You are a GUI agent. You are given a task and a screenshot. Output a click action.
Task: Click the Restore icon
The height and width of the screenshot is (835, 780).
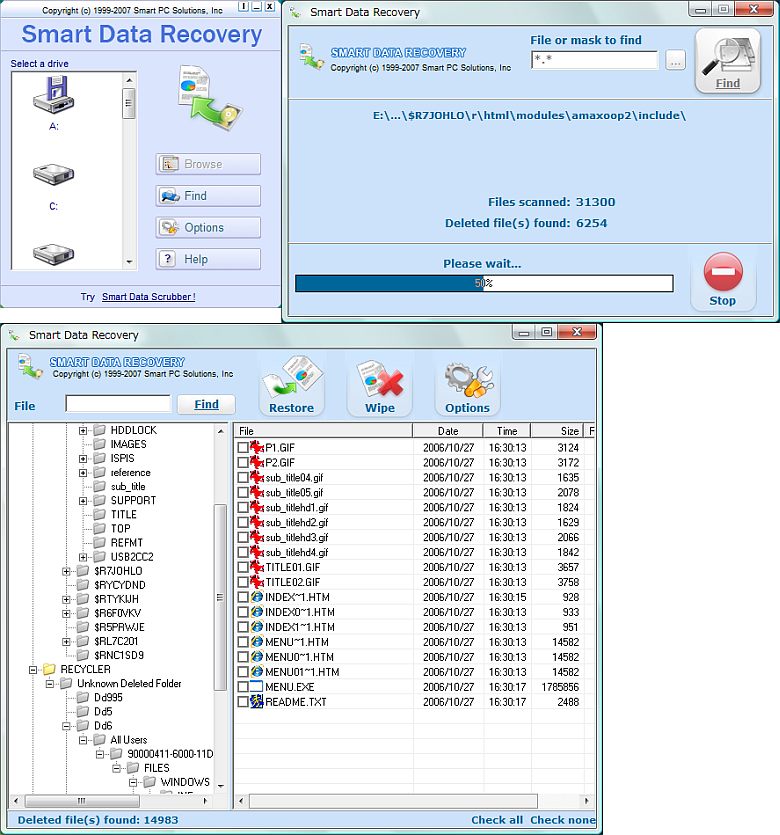click(292, 377)
